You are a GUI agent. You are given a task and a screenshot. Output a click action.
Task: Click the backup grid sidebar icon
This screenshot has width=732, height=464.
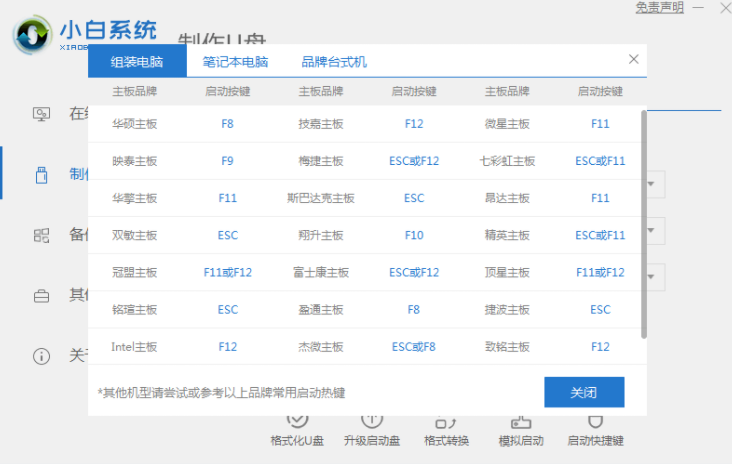tap(42, 236)
